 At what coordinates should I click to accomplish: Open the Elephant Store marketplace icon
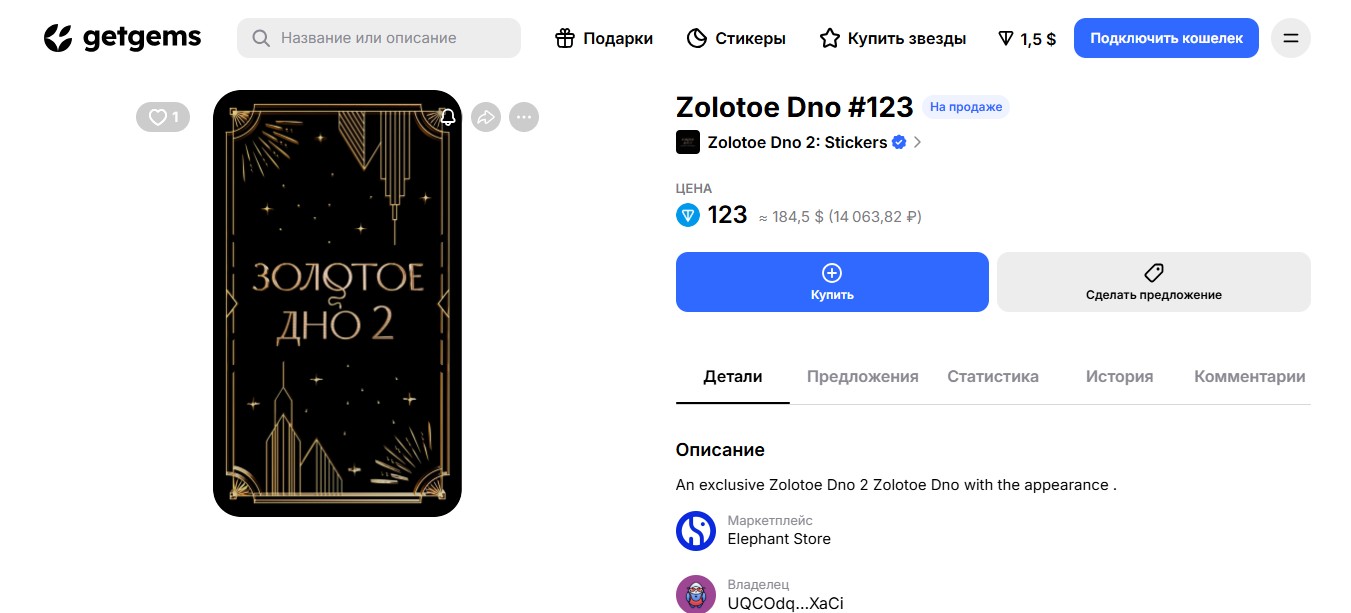[695, 530]
